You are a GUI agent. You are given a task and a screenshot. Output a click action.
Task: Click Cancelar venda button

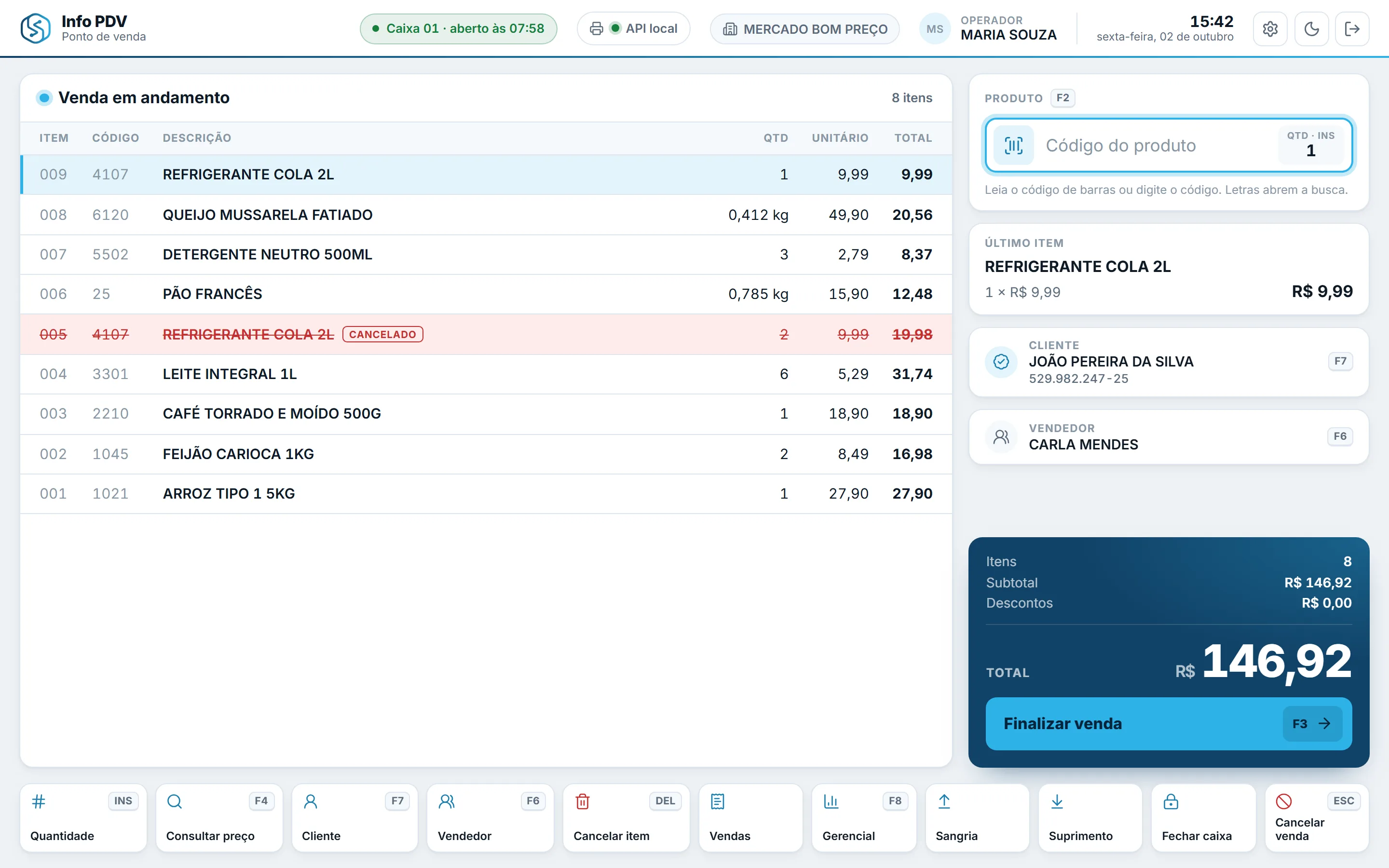tap(1317, 817)
